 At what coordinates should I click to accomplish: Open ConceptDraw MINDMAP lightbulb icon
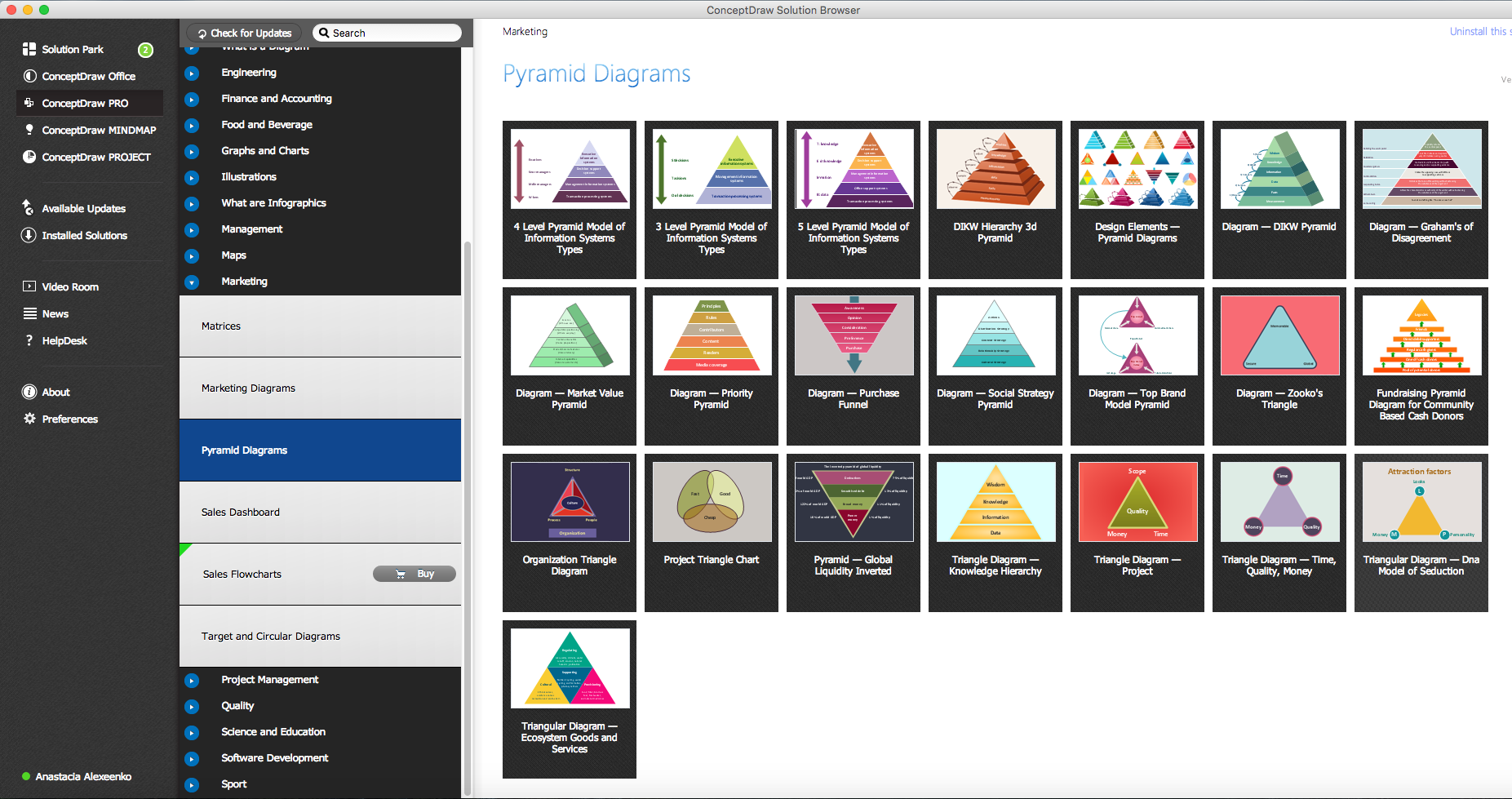(29, 130)
